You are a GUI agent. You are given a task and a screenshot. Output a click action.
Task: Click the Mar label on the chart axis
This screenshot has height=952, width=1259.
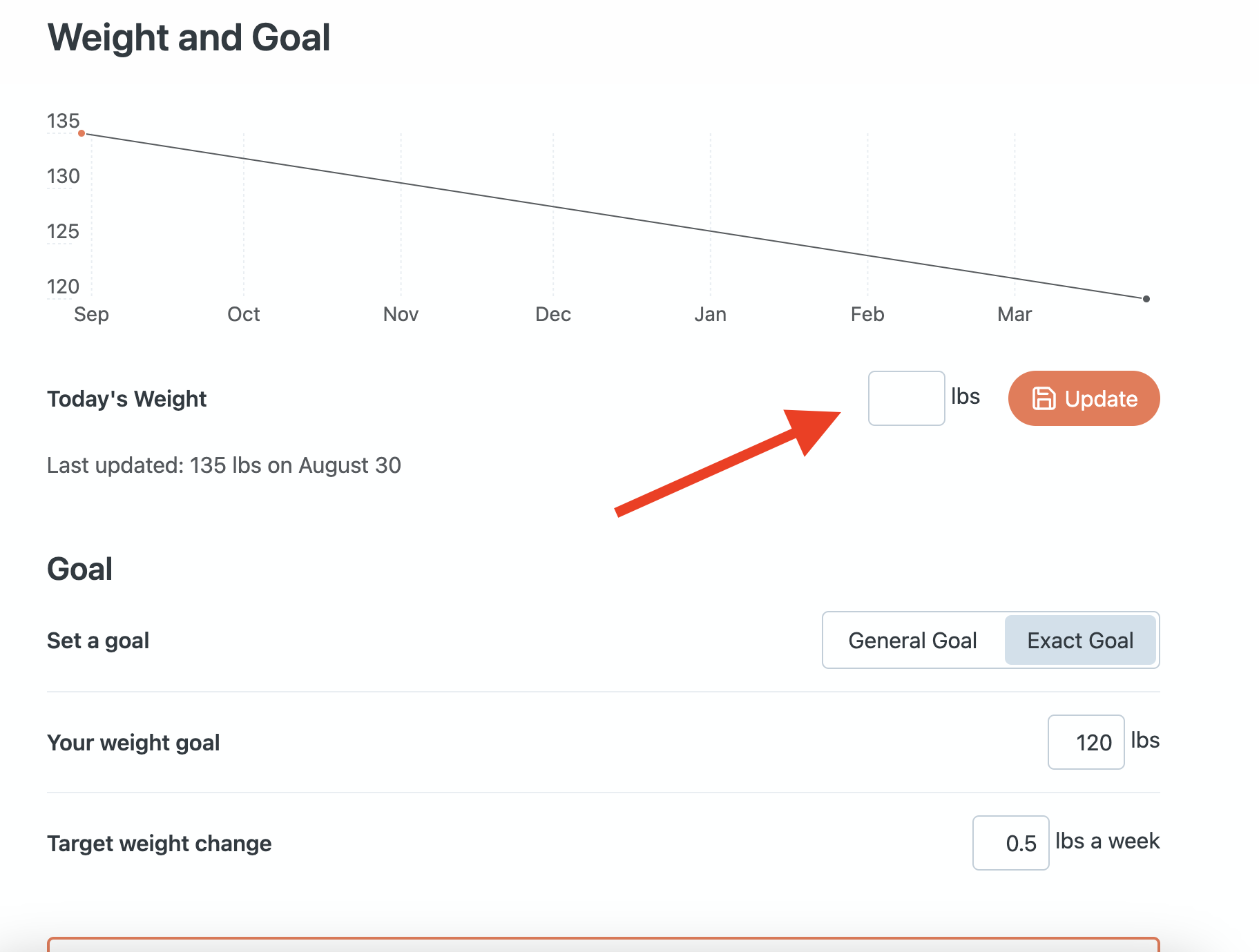(1015, 315)
